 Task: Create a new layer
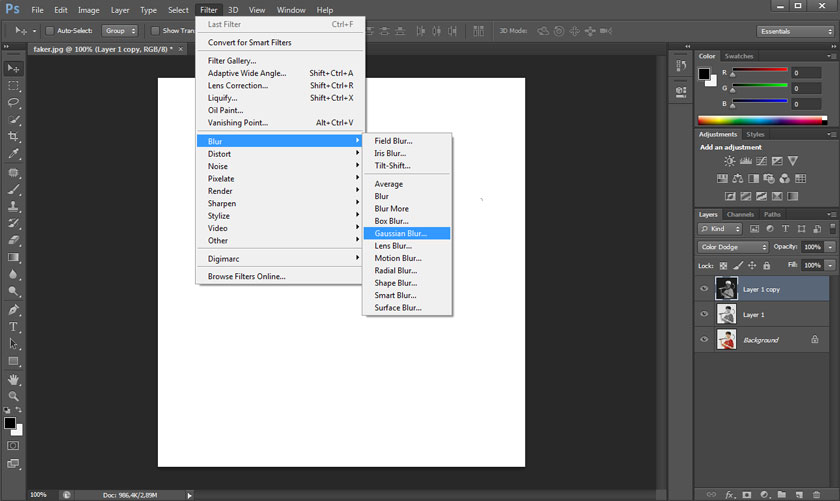pos(799,495)
